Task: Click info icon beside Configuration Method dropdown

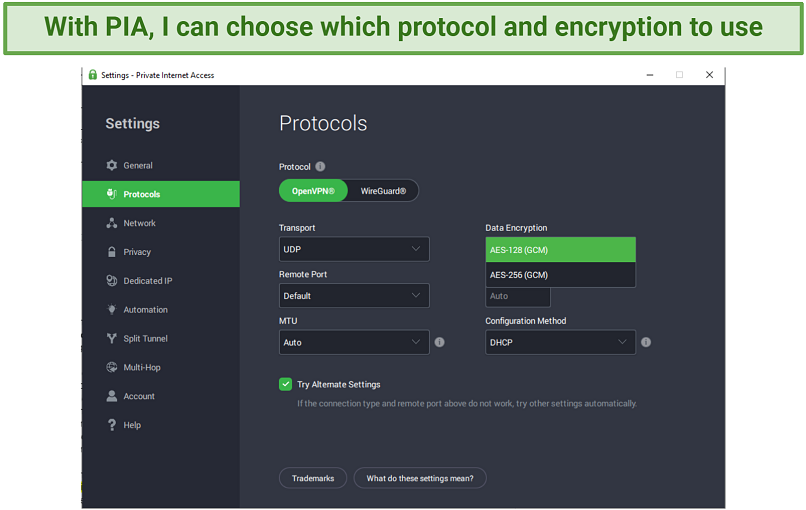Action: point(646,342)
